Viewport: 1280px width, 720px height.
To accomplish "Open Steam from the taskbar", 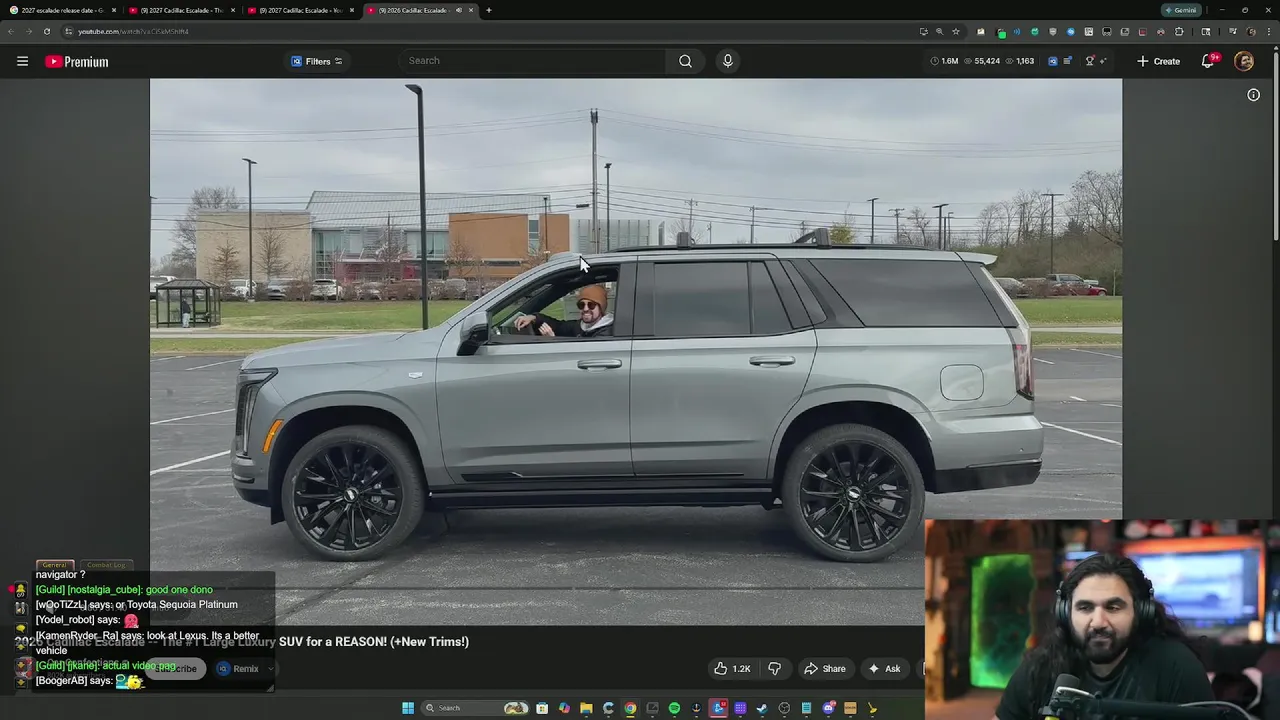I will point(761,708).
